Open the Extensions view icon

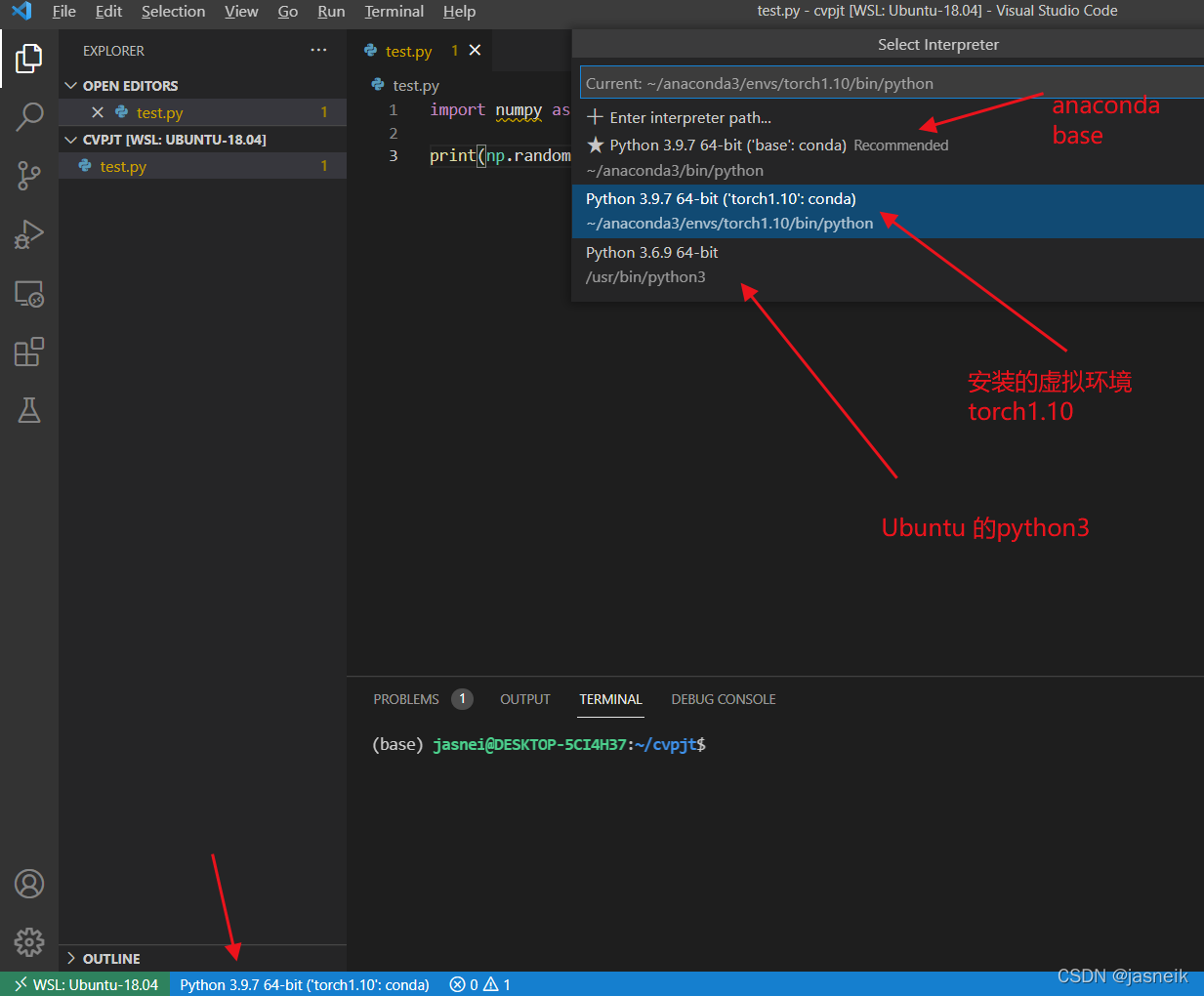point(29,352)
